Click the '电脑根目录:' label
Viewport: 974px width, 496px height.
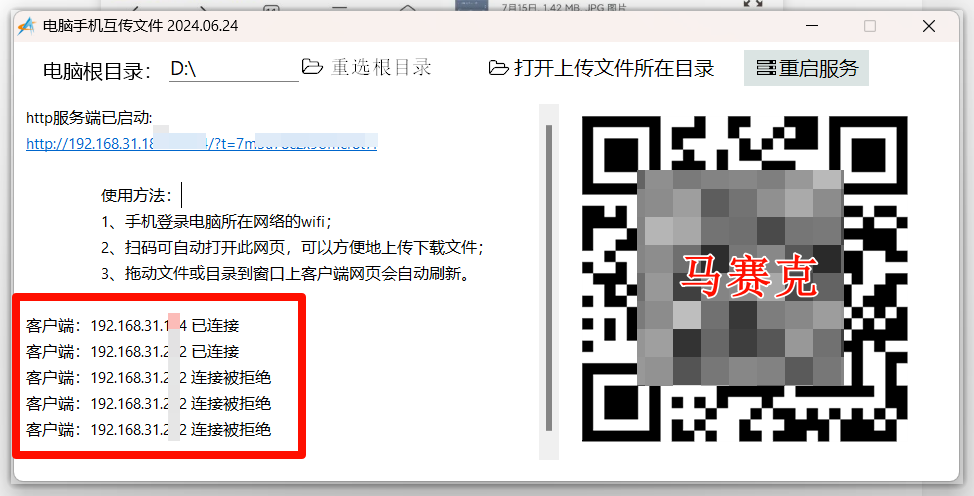[97, 71]
